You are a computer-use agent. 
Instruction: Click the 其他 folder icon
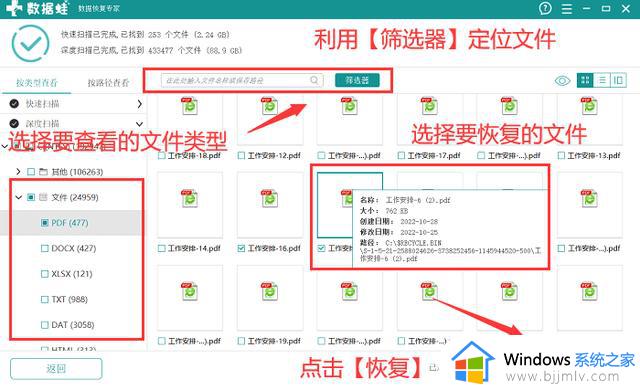click(x=43, y=172)
